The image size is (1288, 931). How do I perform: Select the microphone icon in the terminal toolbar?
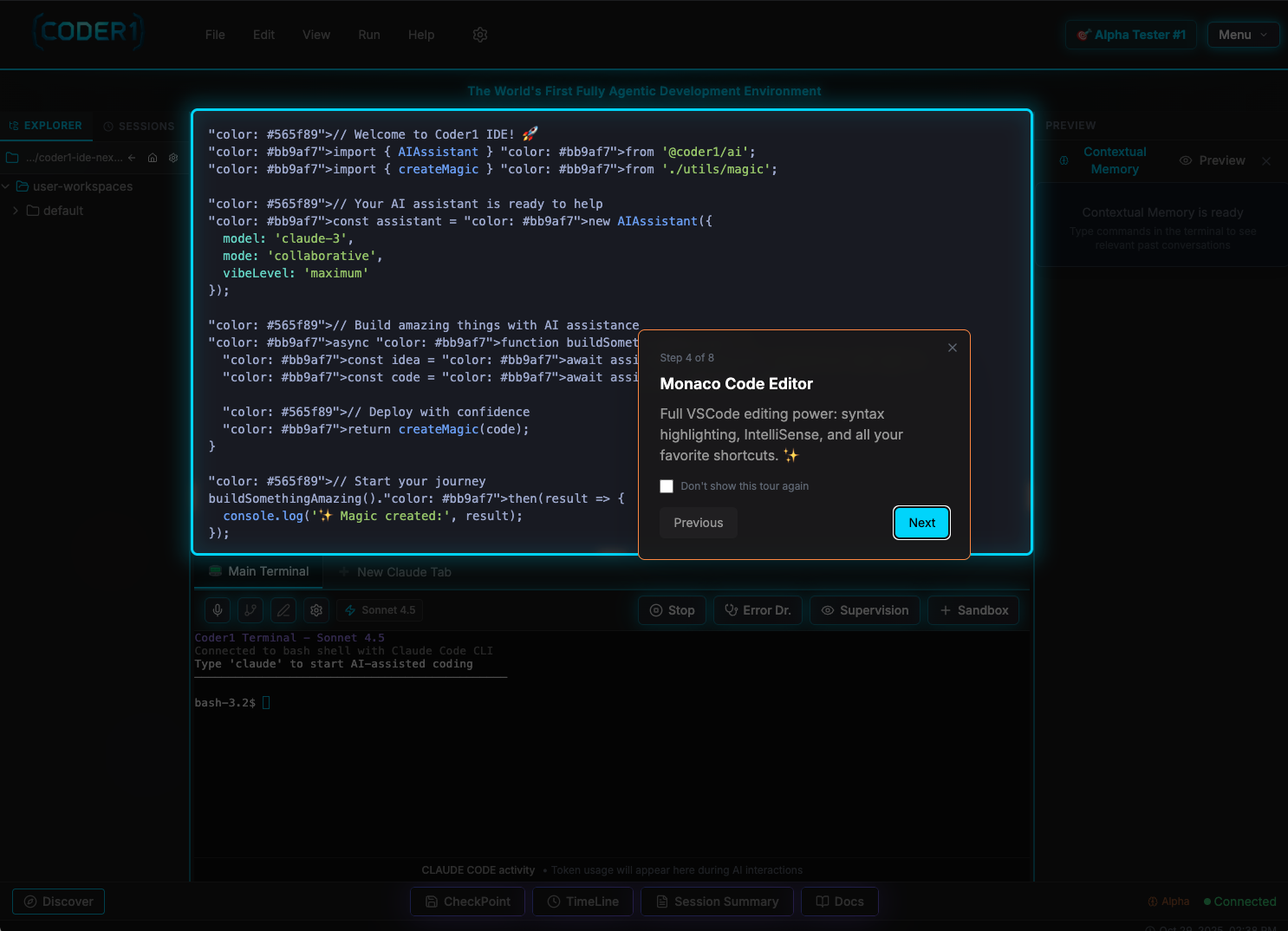[217, 610]
